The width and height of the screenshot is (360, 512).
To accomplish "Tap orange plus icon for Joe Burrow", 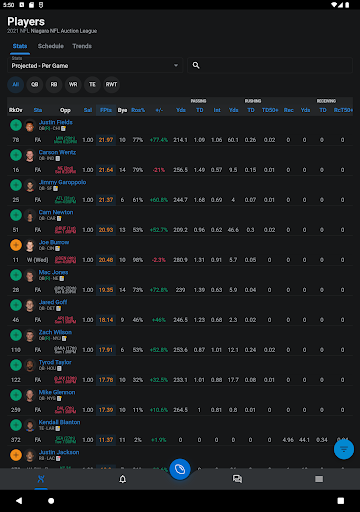I will [16, 245].
